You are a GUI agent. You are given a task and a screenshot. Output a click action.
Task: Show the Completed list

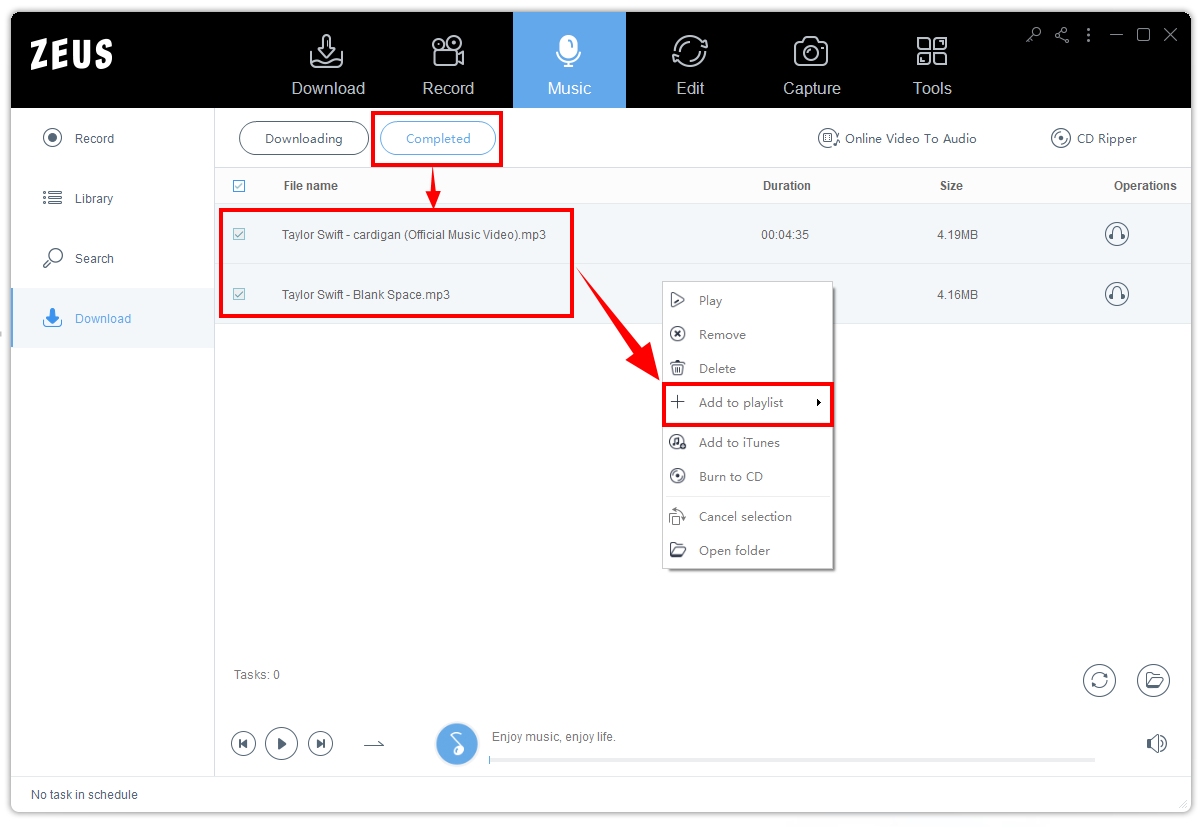coord(438,139)
